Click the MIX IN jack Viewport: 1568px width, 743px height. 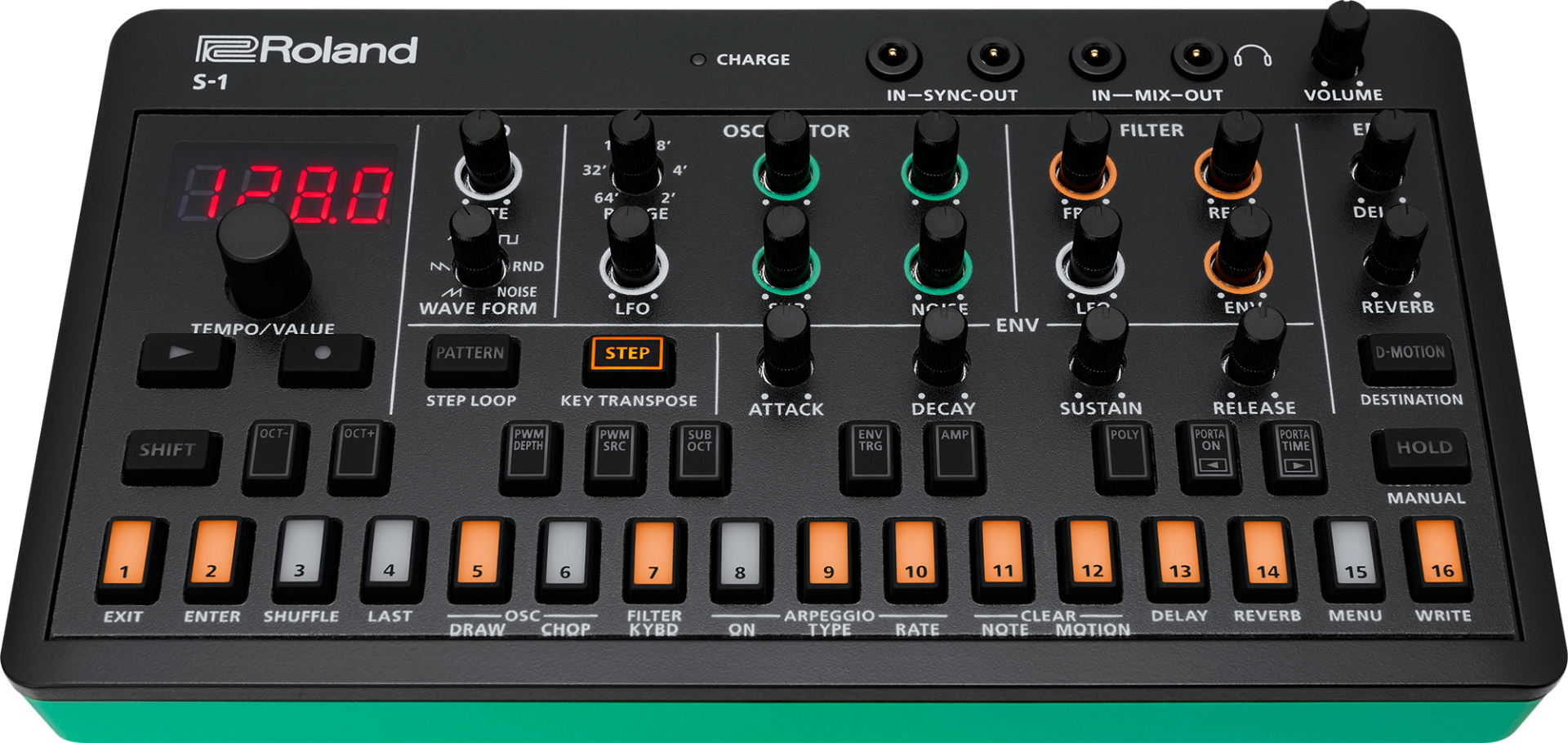1096,57
